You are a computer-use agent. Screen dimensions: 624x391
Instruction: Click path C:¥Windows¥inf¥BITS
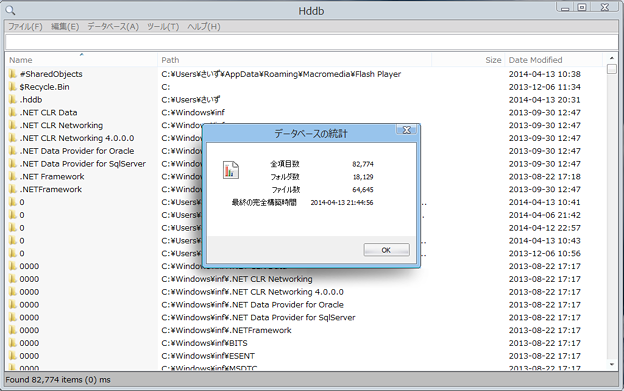point(204,343)
